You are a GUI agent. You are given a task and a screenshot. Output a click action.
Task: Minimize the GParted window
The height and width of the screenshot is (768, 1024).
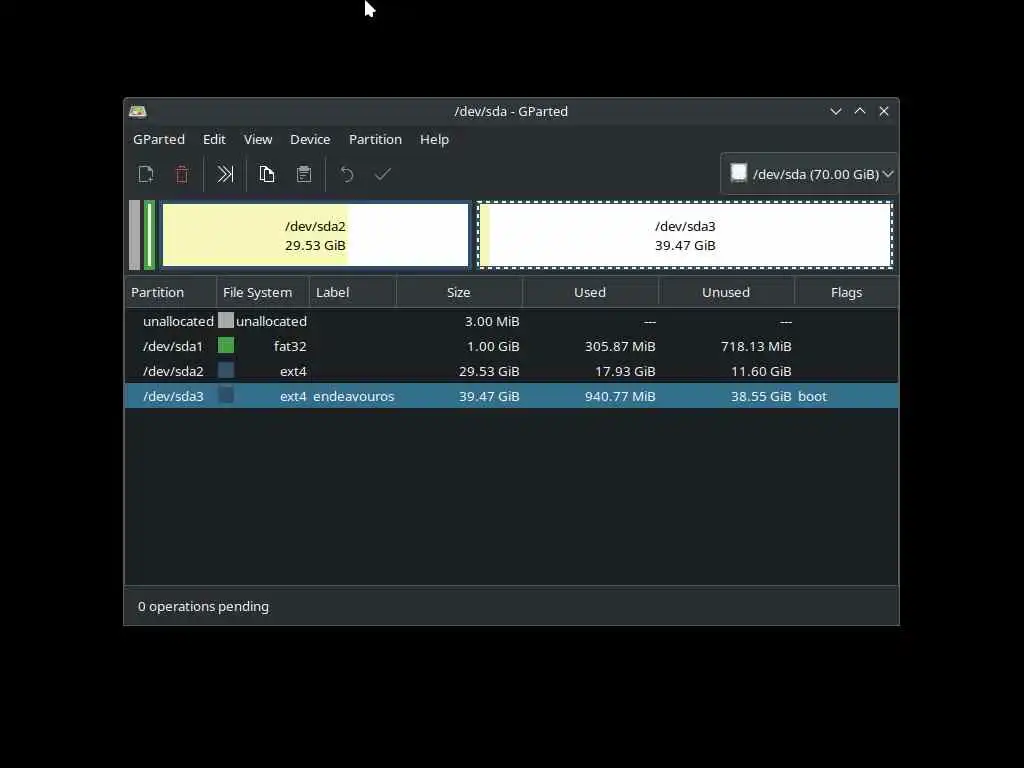[835, 112]
